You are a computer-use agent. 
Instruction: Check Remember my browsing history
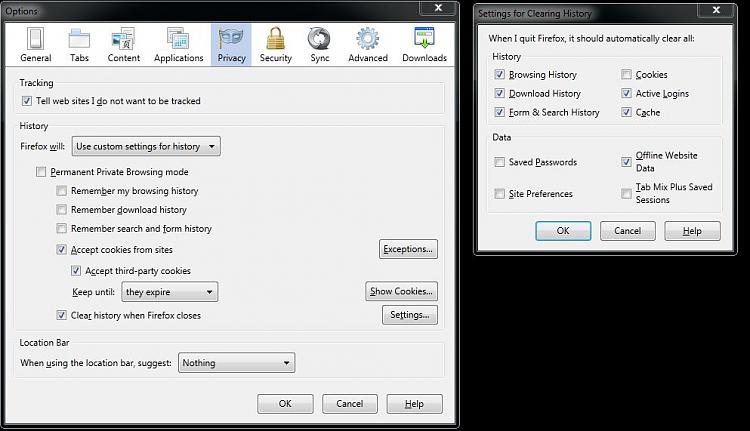(61, 191)
